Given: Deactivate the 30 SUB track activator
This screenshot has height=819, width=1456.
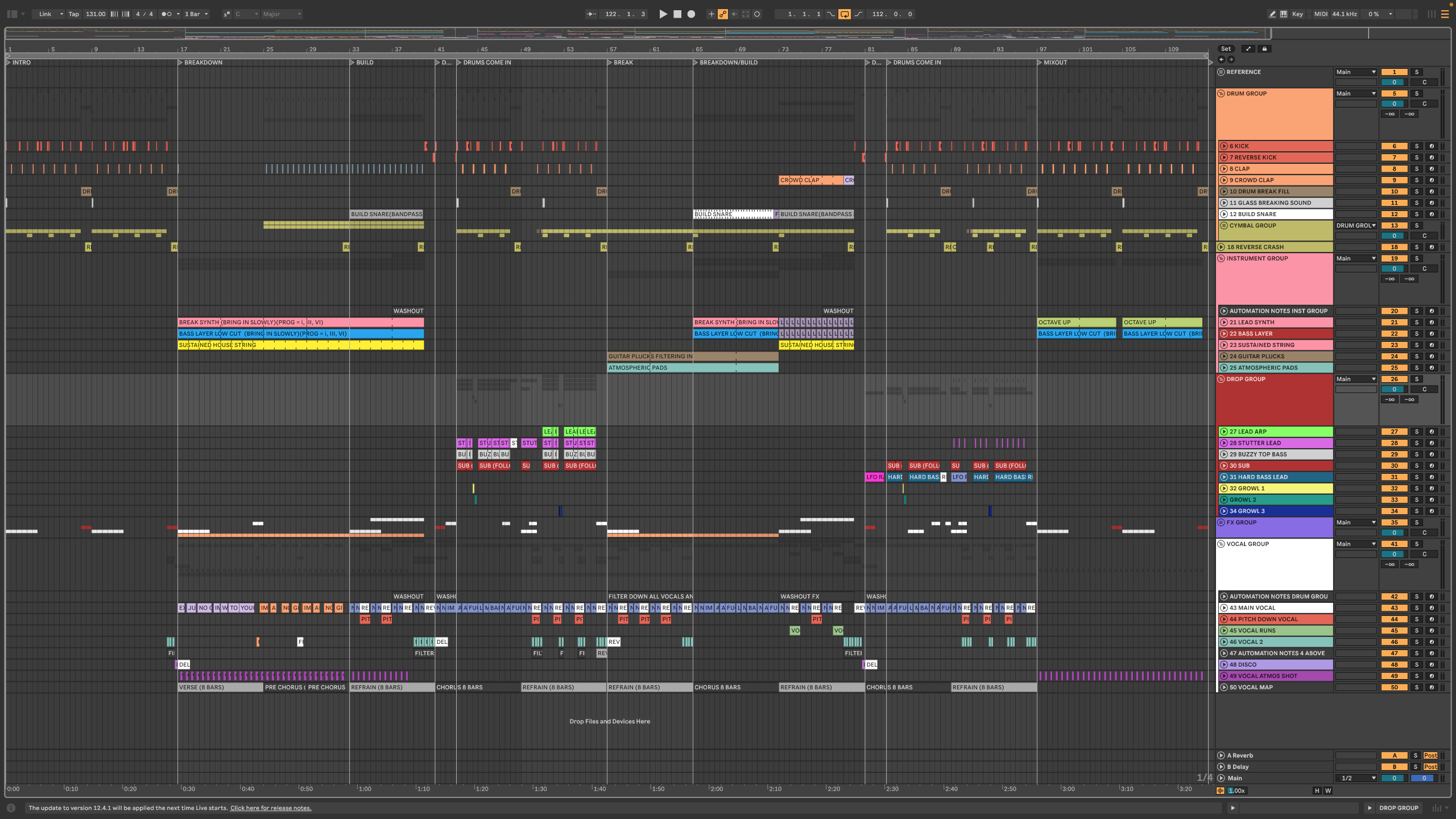Looking at the screenshot, I should pyautogui.click(x=1394, y=466).
